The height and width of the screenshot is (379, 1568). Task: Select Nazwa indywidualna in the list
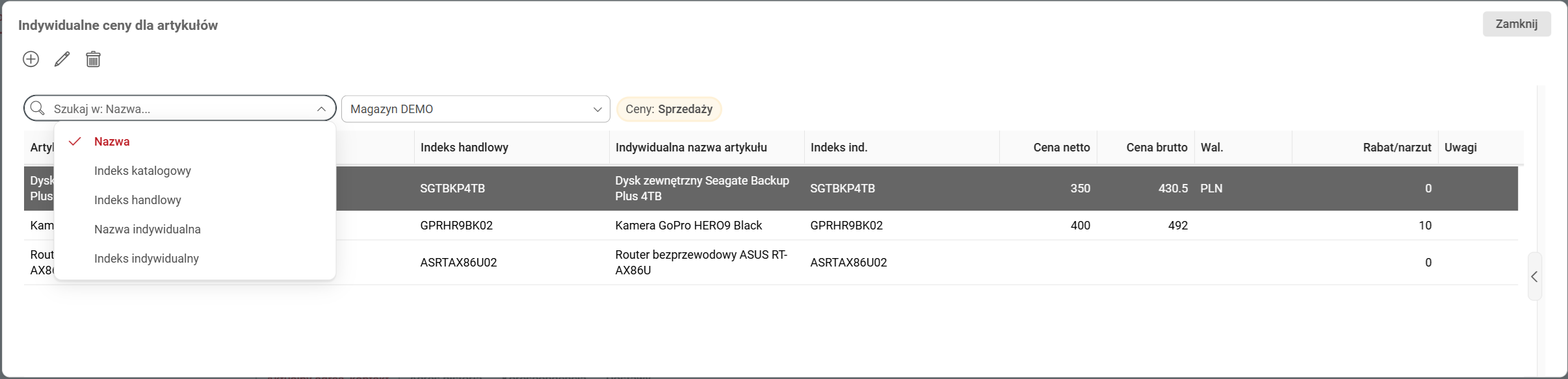coord(148,229)
